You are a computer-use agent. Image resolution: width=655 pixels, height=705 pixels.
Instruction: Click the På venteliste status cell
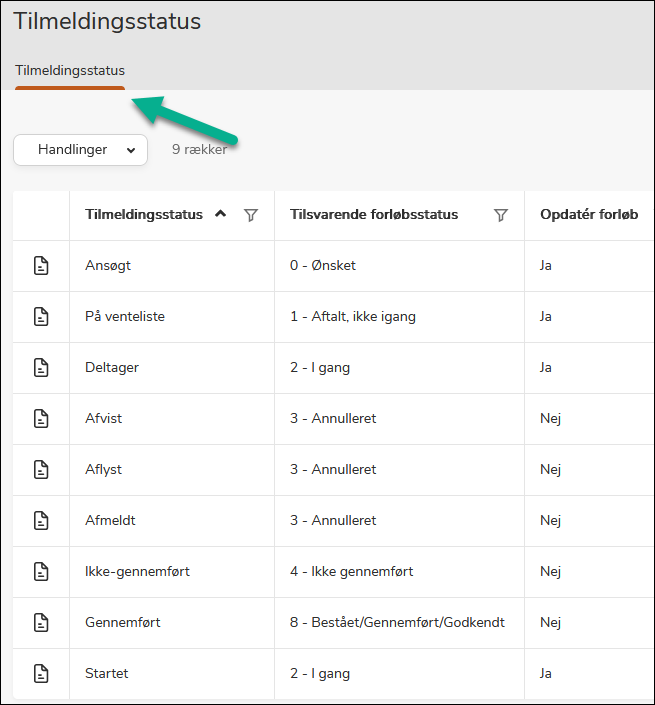tap(125, 317)
